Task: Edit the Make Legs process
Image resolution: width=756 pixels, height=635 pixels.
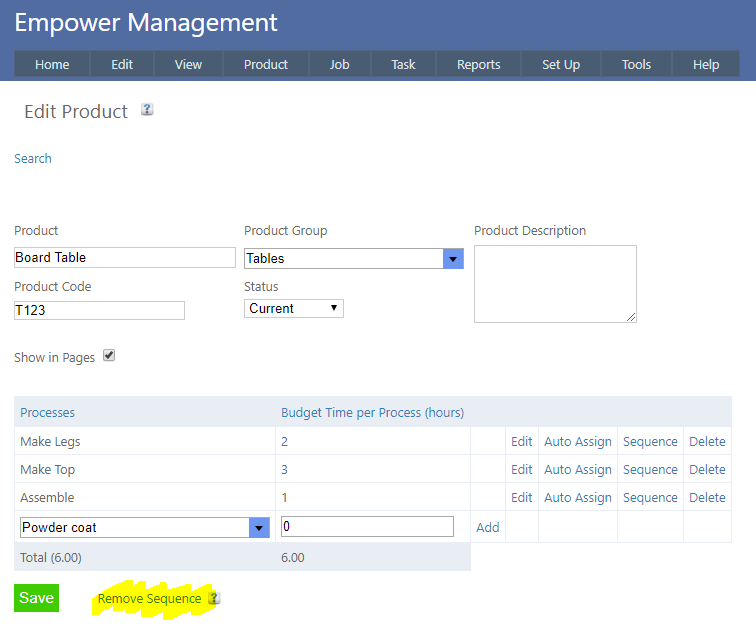Action: point(522,441)
